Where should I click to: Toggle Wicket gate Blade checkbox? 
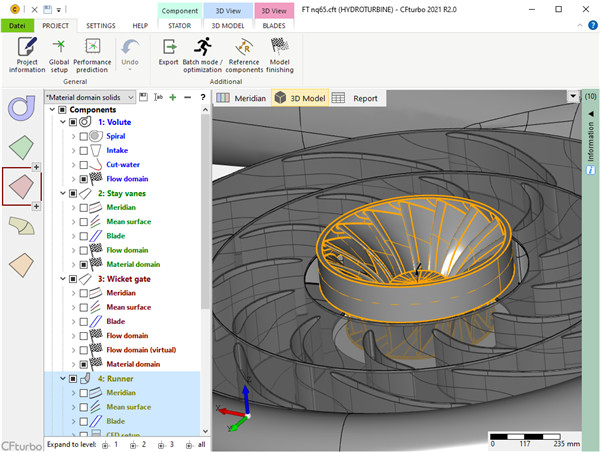pos(83,321)
